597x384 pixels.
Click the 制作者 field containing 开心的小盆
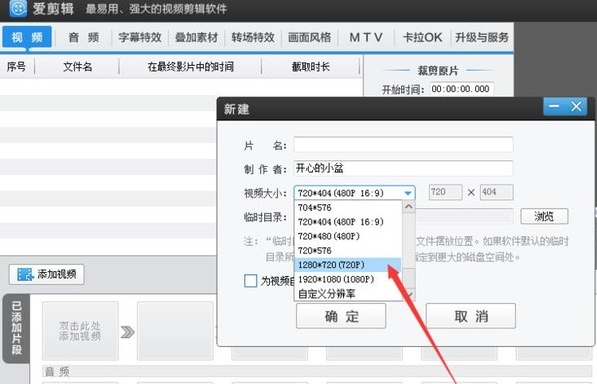pyautogui.click(x=403, y=168)
